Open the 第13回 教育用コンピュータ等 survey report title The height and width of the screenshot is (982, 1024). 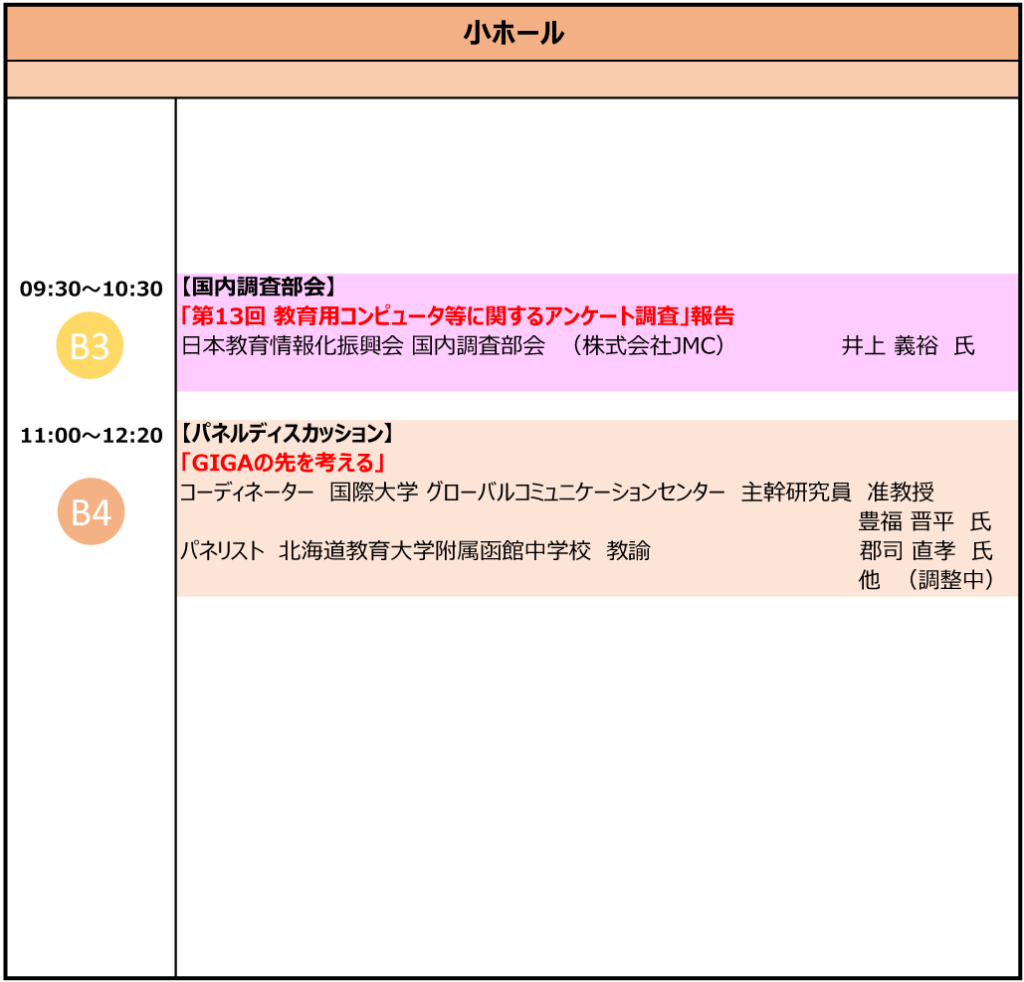click(x=456, y=316)
